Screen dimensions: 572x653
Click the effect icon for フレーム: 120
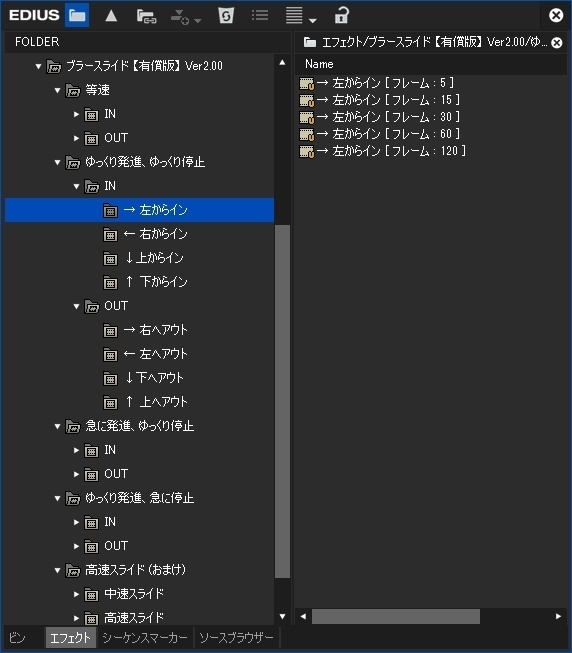click(307, 151)
